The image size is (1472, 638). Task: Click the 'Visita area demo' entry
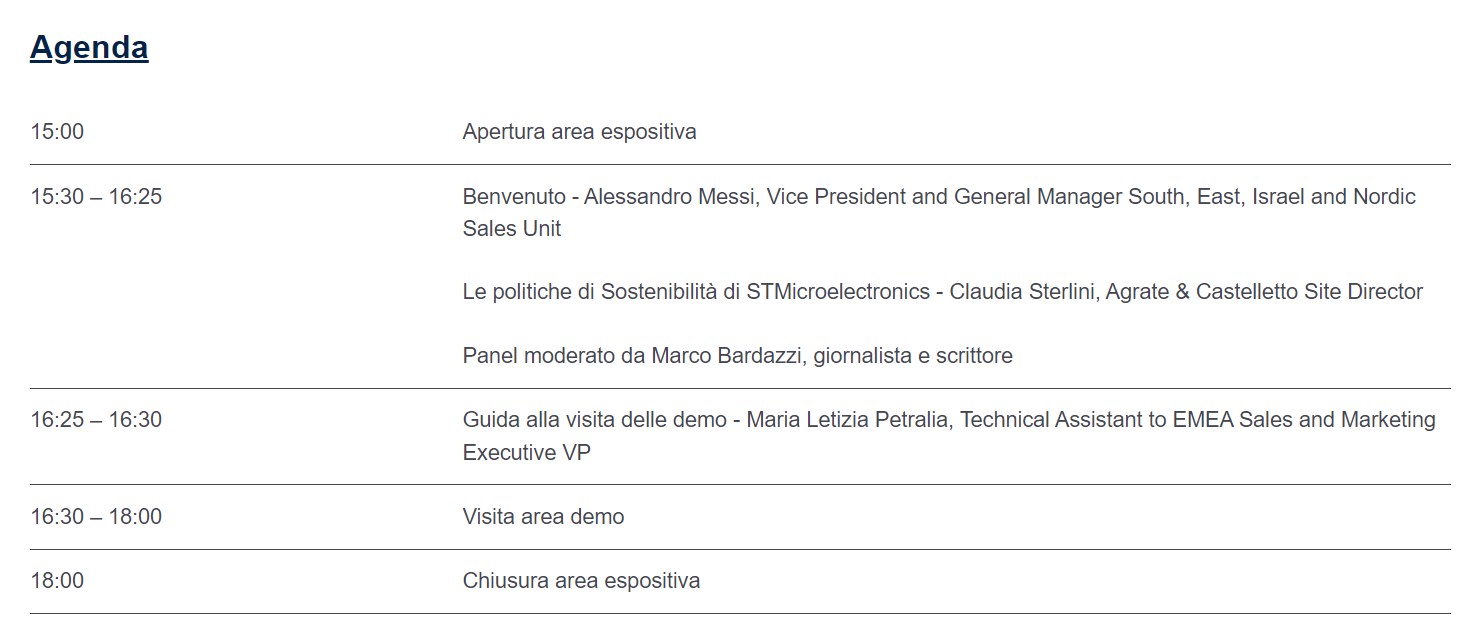point(543,516)
